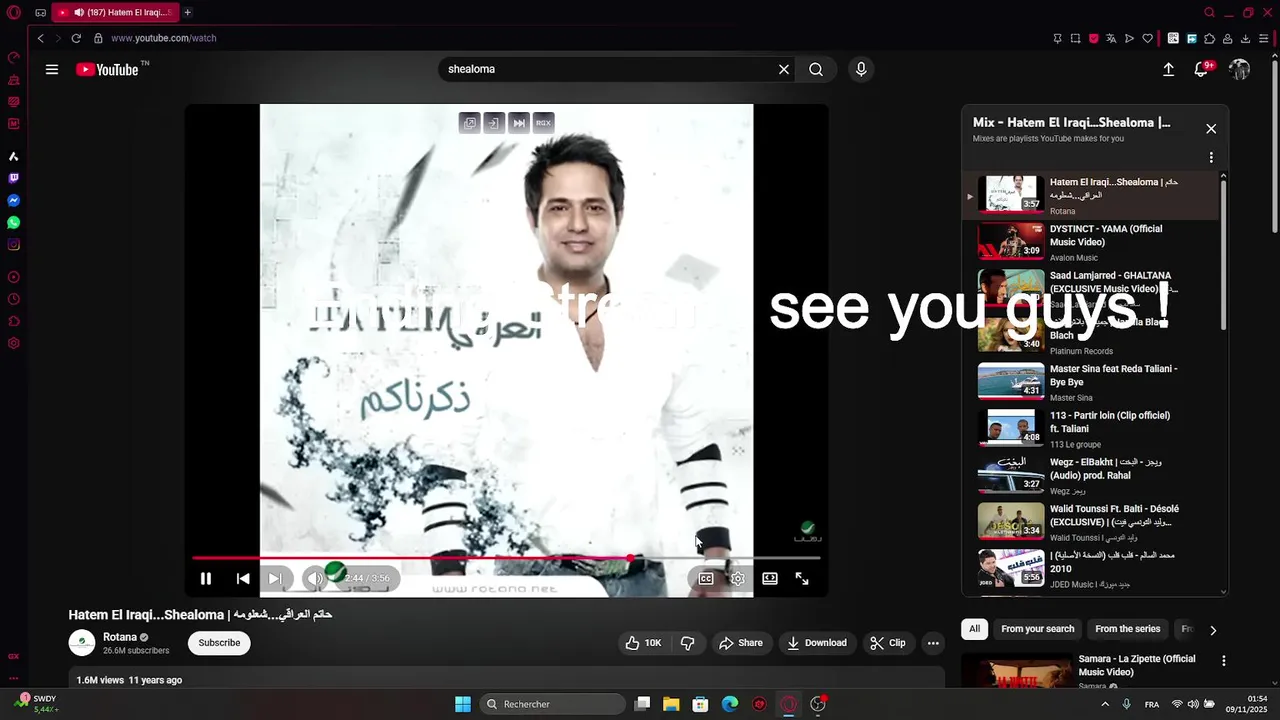Open Samara - La Zipette recommended video
The width and height of the screenshot is (1280, 720).
click(1136, 665)
